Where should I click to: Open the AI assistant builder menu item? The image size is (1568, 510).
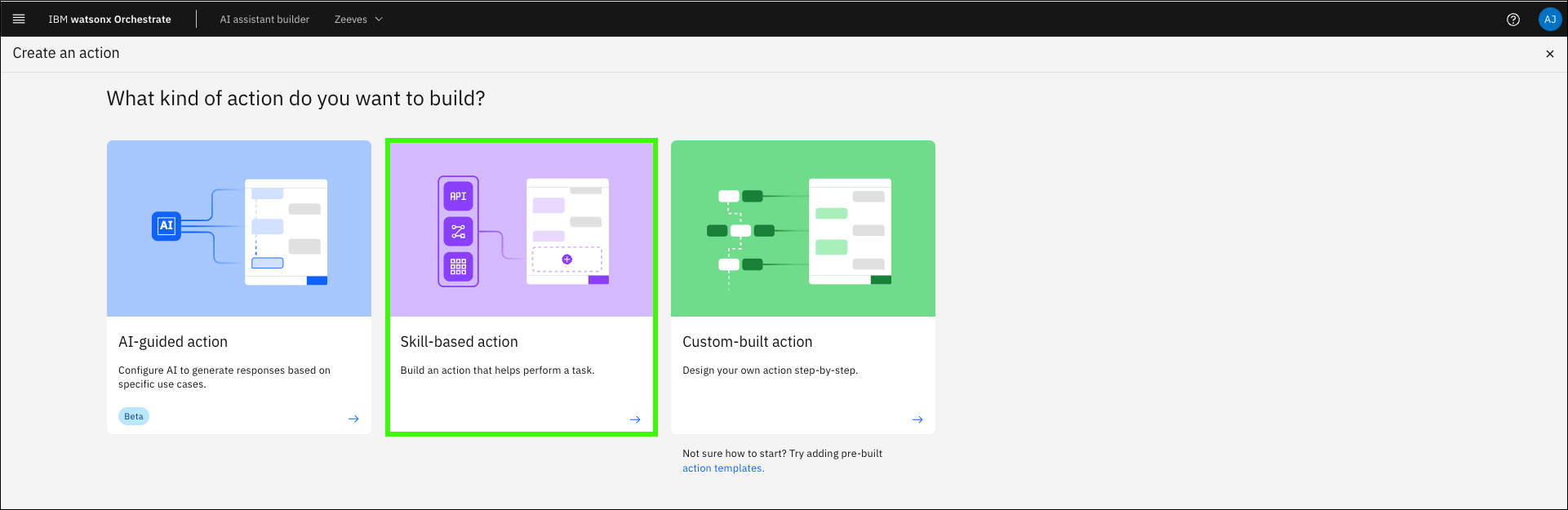[264, 20]
